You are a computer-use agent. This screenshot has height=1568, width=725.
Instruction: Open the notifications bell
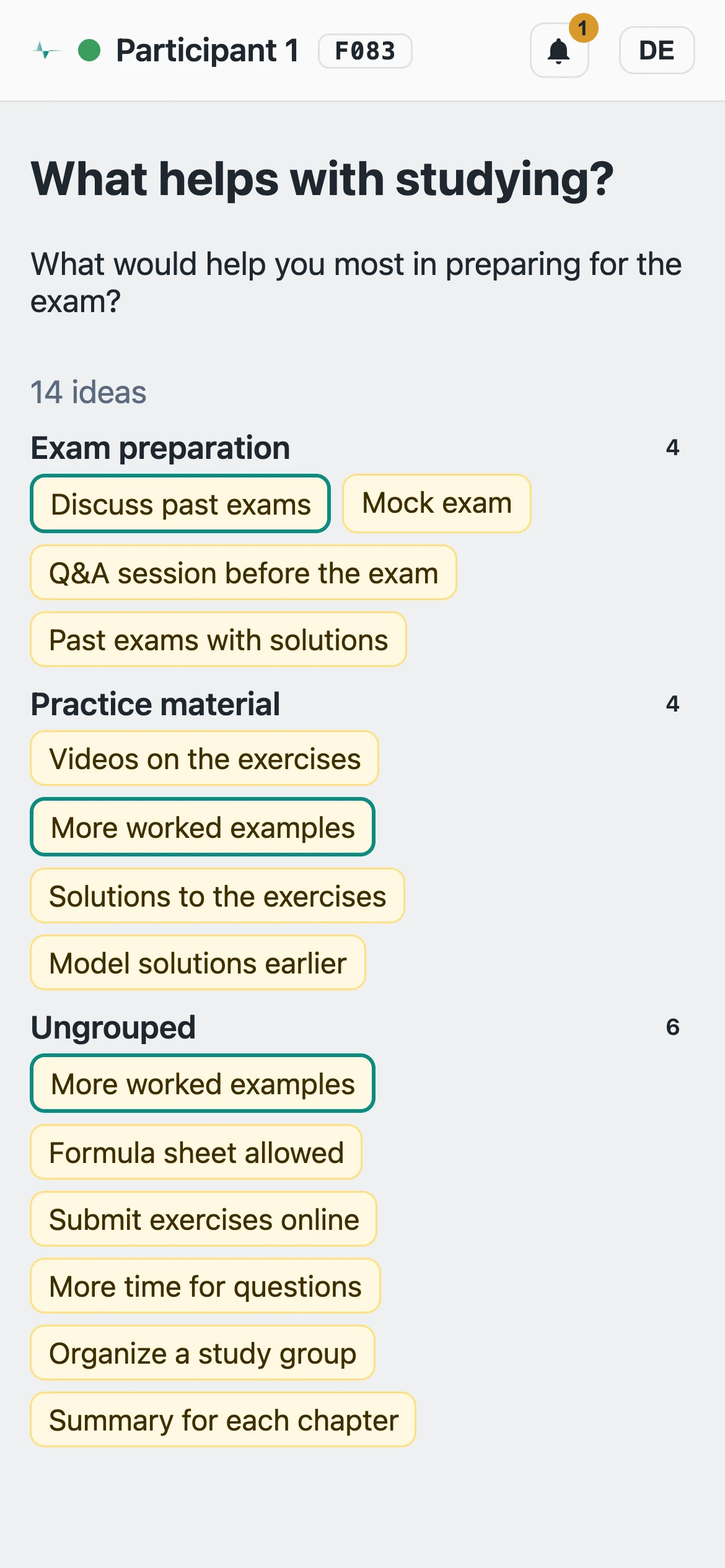coord(559,51)
